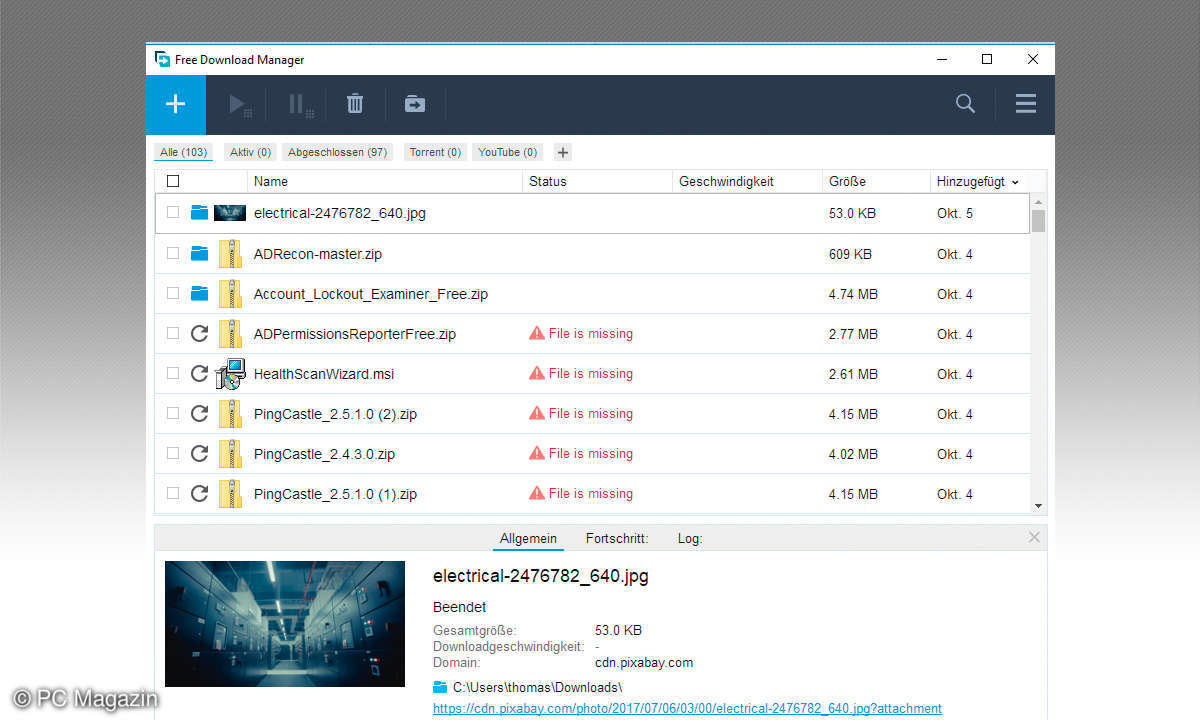Screen dimensions: 1200x720
Task: Click the 609 KB size cell
Action: coord(850,254)
